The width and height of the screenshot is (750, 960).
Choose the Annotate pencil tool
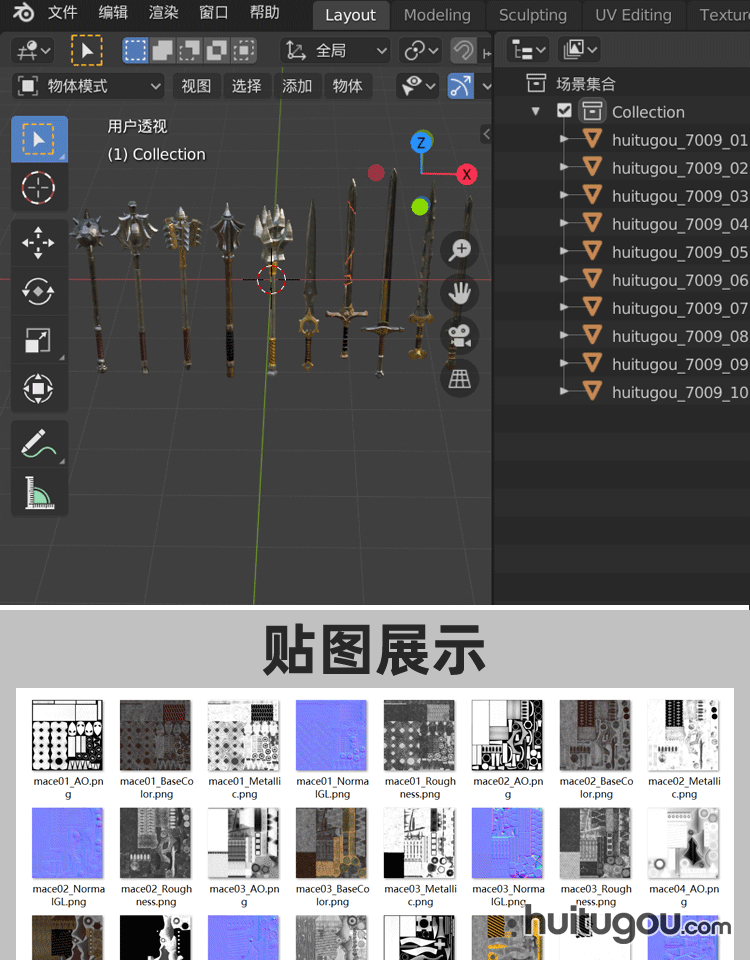point(39,443)
